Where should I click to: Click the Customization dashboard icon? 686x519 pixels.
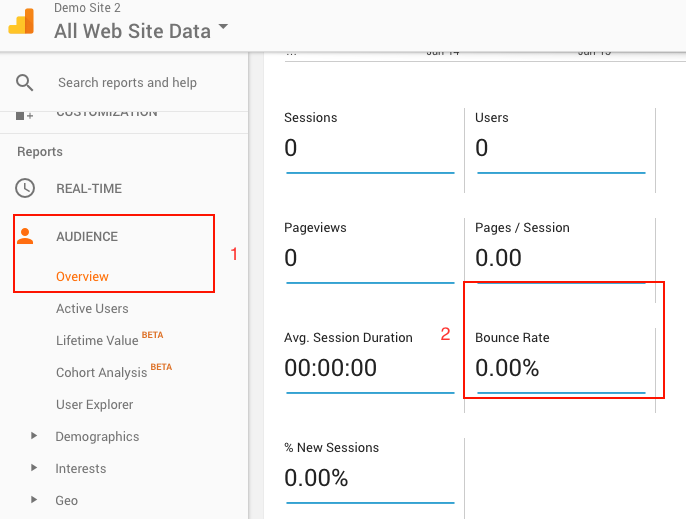(25, 113)
